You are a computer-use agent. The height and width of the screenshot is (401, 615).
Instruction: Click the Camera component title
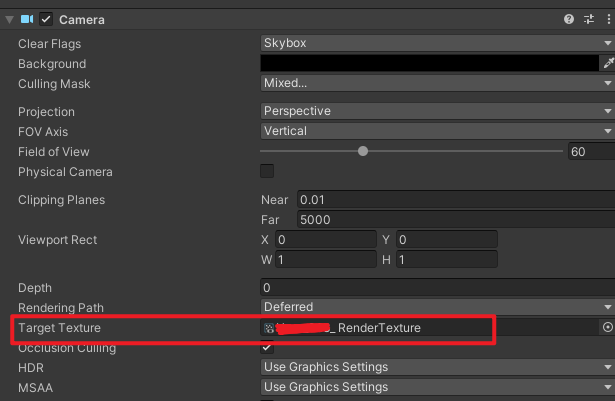coord(82,20)
